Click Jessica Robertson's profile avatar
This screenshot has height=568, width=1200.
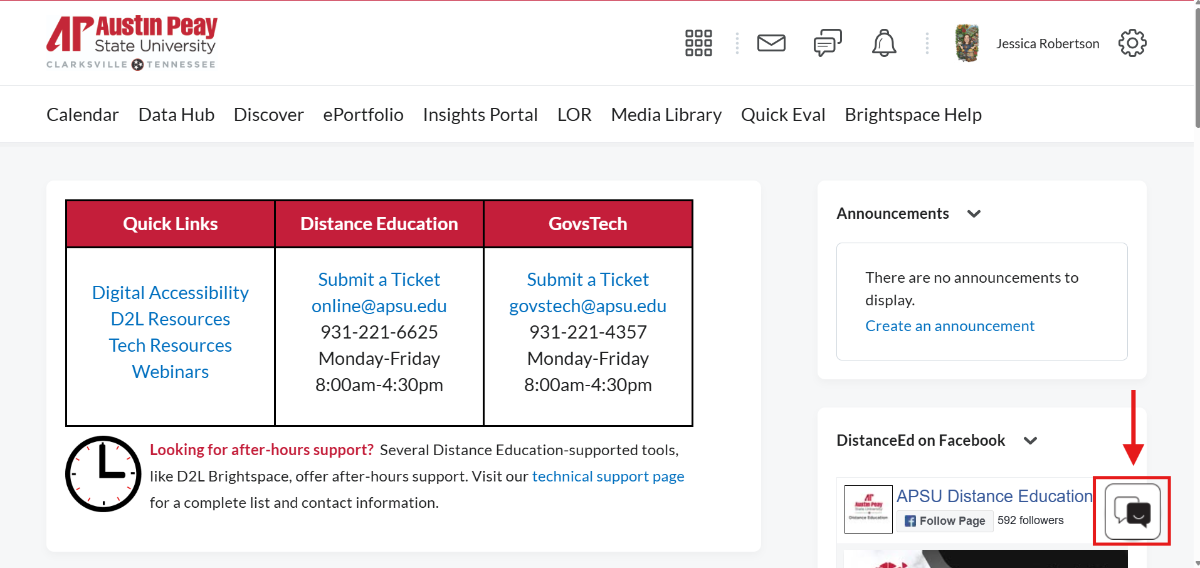[968, 43]
